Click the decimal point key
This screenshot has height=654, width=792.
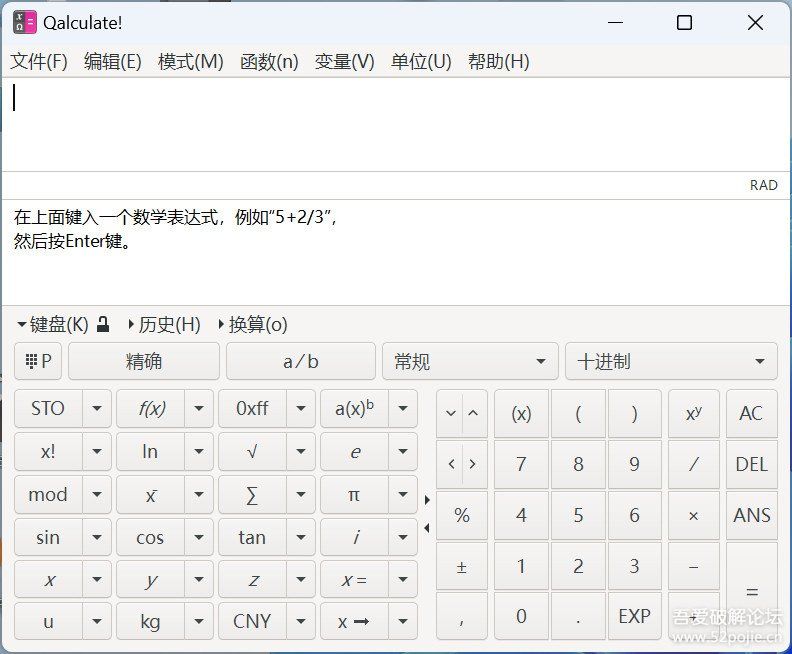[578, 616]
